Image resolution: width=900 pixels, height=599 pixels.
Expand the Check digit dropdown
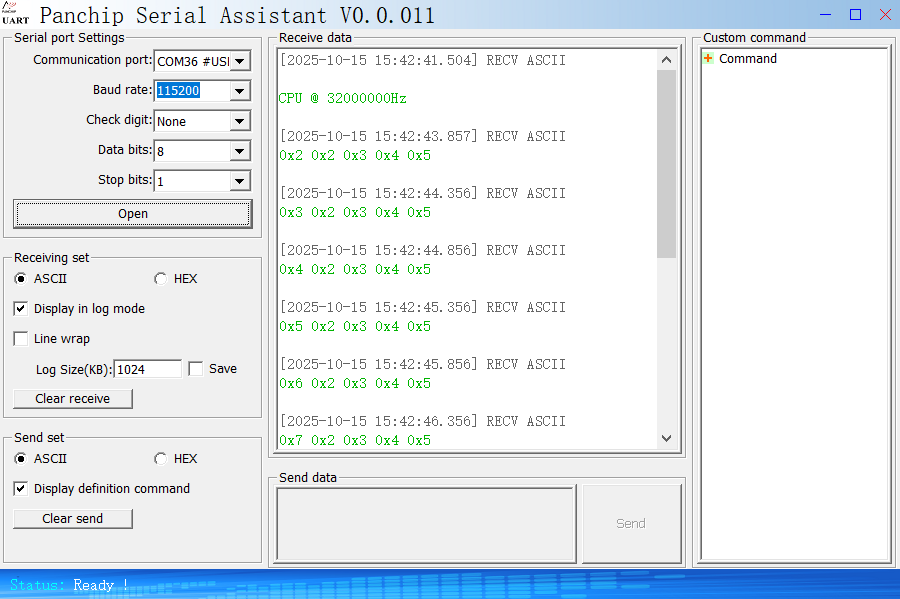click(x=239, y=121)
